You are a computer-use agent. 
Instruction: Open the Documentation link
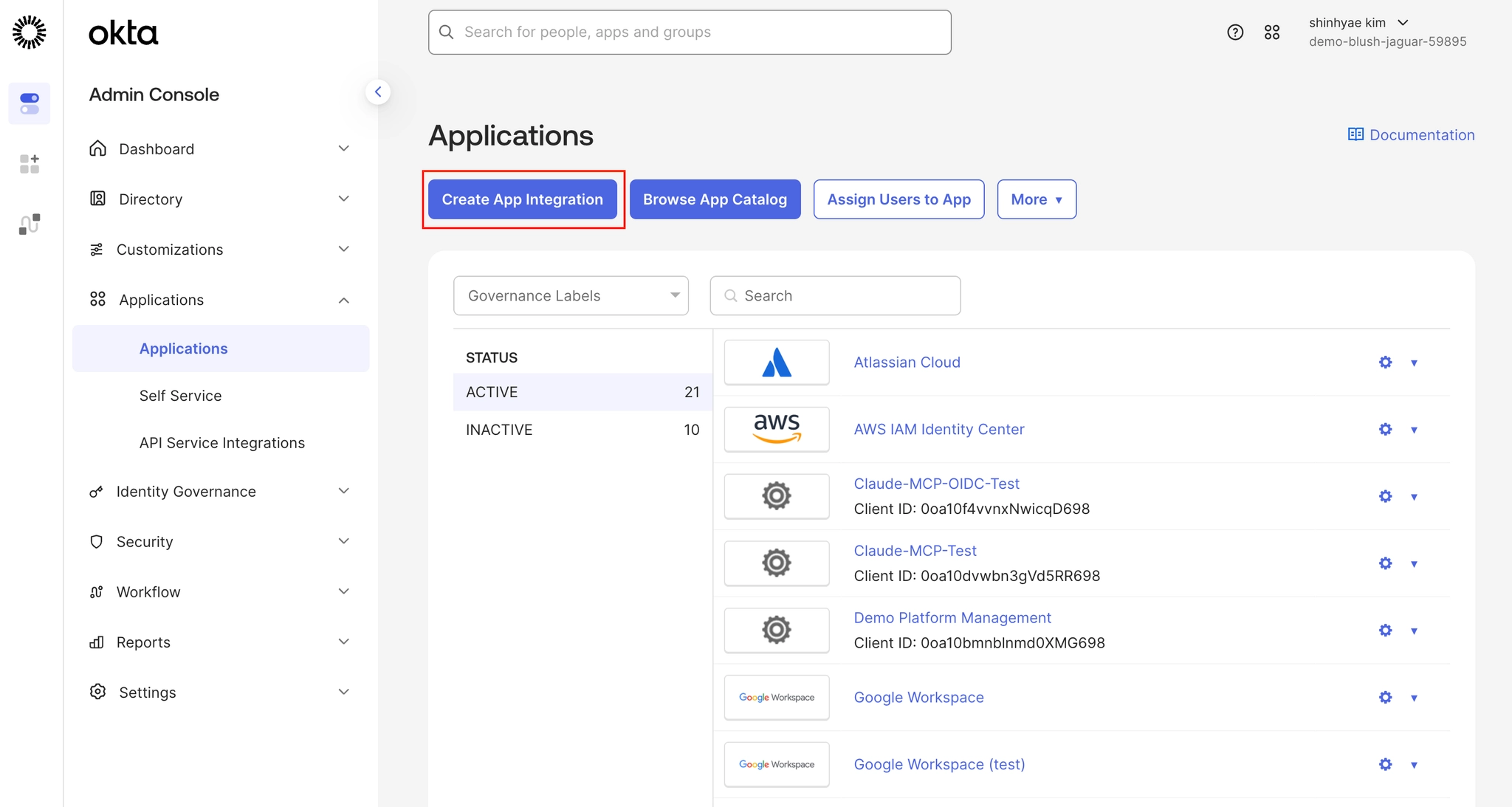pos(1411,135)
